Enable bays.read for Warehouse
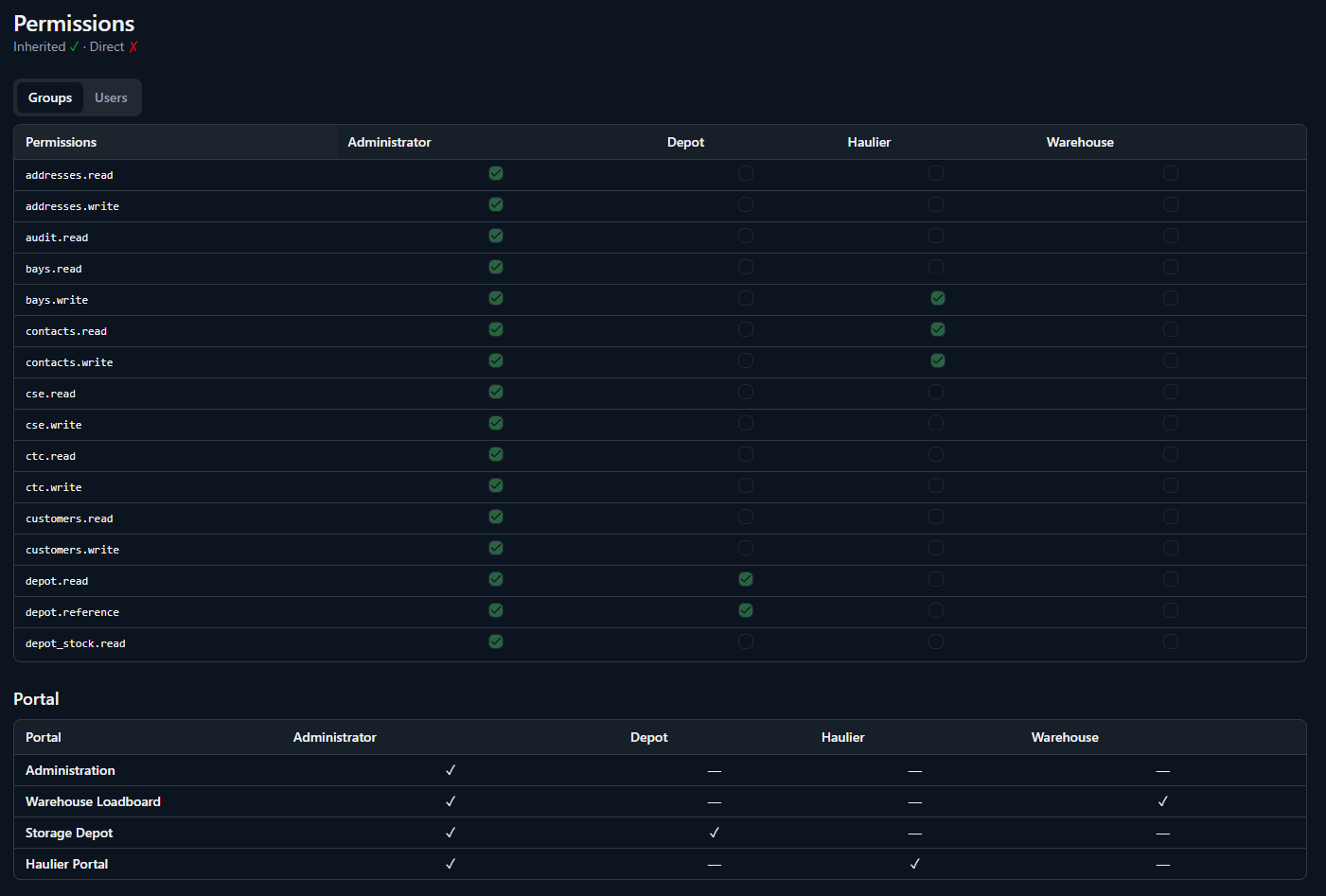The image size is (1326, 896). (1171, 267)
